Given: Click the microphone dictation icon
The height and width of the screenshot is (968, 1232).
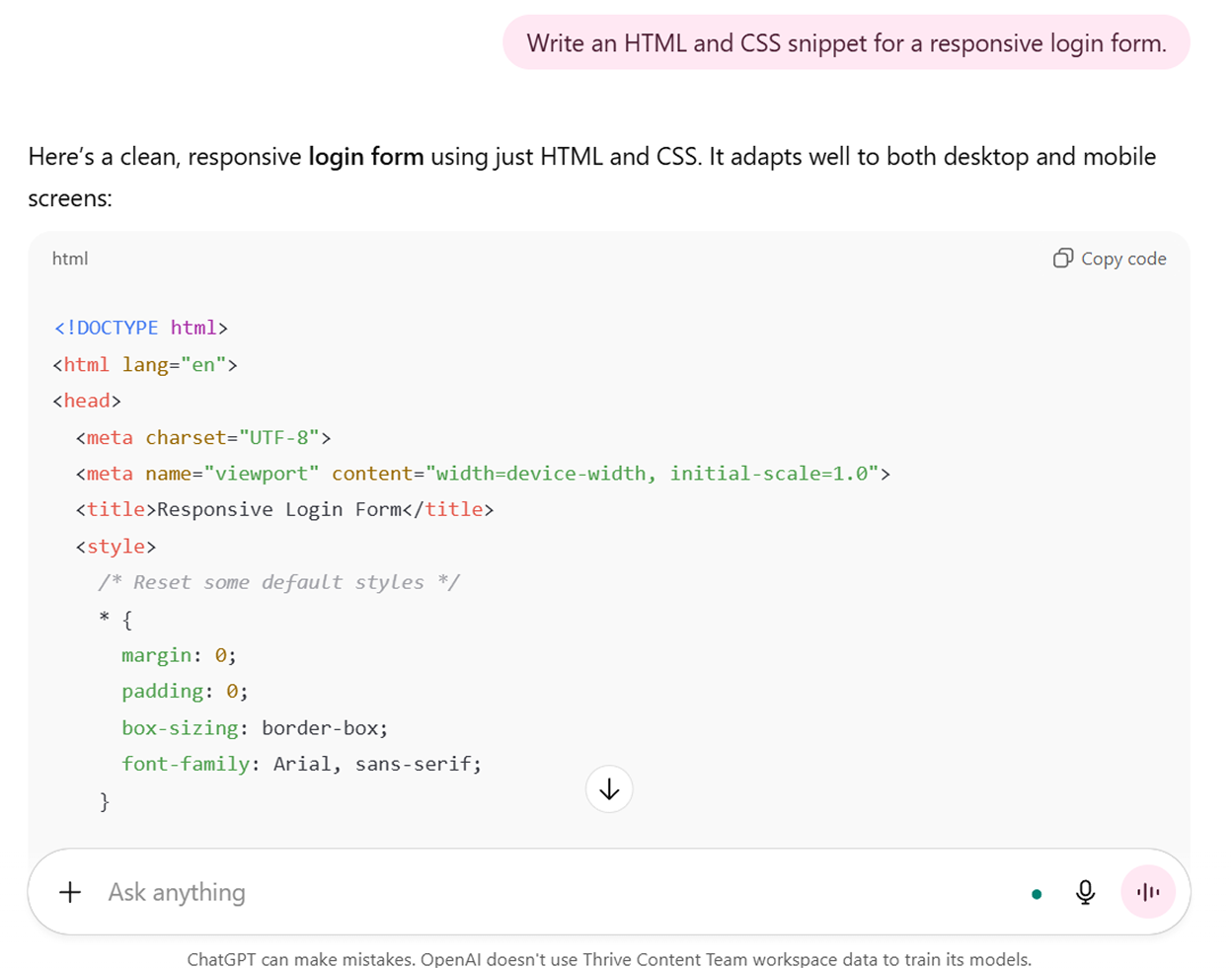Looking at the screenshot, I should (x=1085, y=891).
